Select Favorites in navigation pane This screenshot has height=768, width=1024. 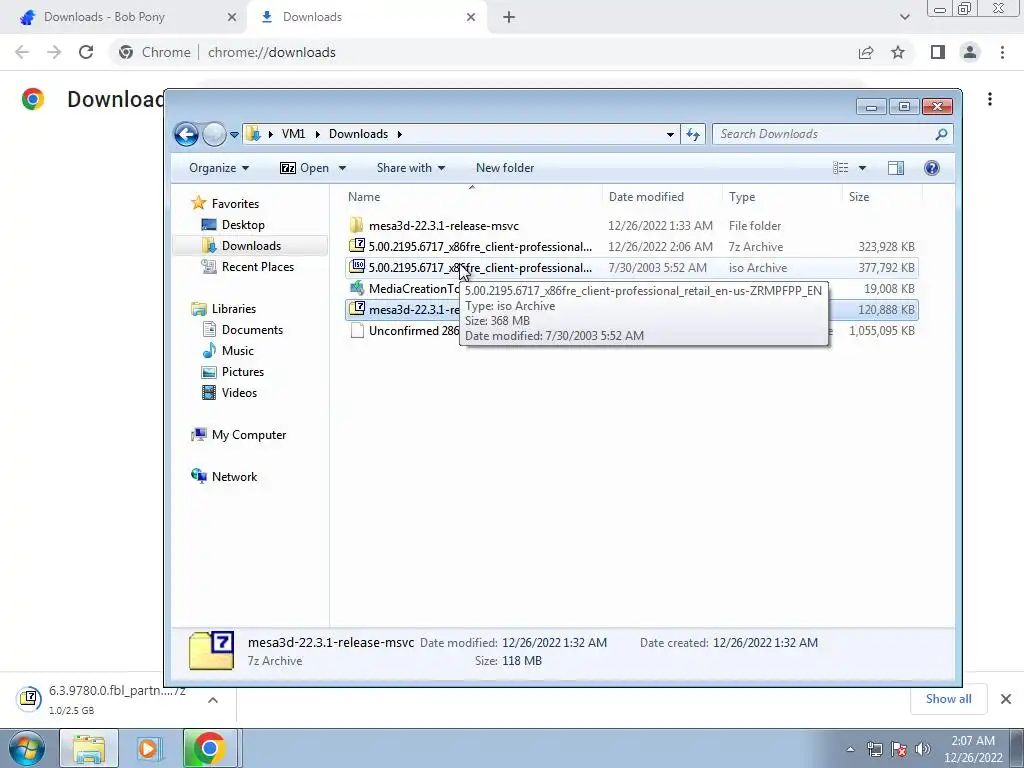point(225,204)
